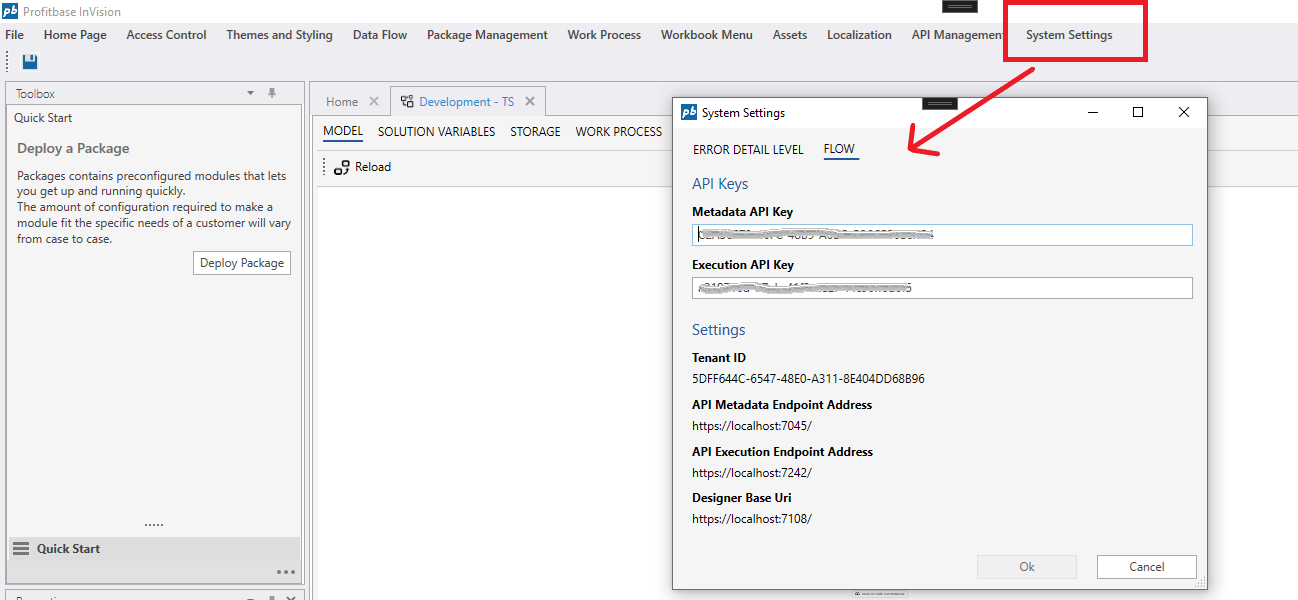Click Profitbase logo in System Settings title bar
This screenshot has width=1298, height=600.
689,113
